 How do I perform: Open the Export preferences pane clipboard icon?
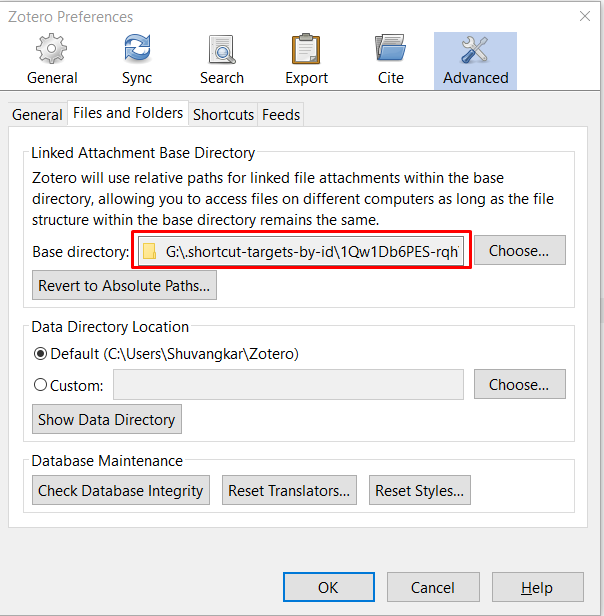(x=306, y=49)
